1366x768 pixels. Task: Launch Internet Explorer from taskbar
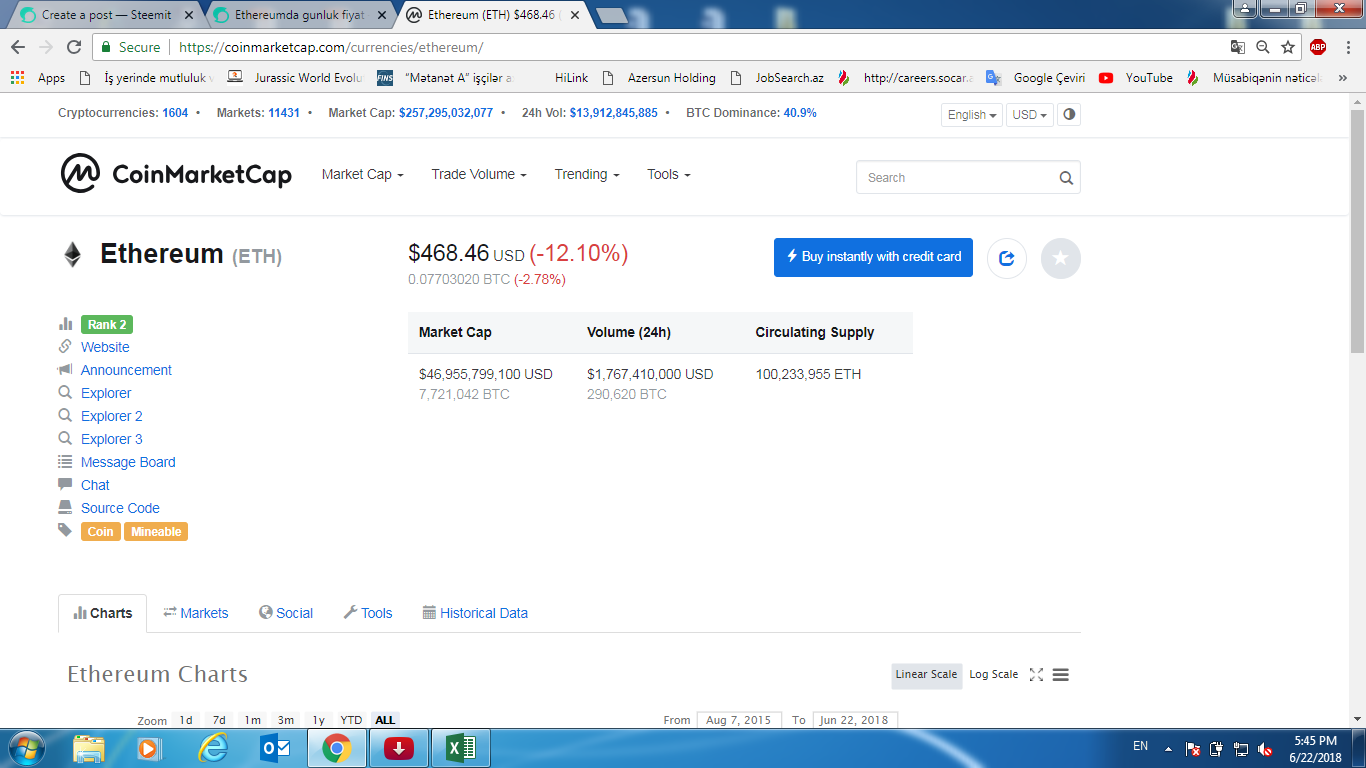coord(213,748)
